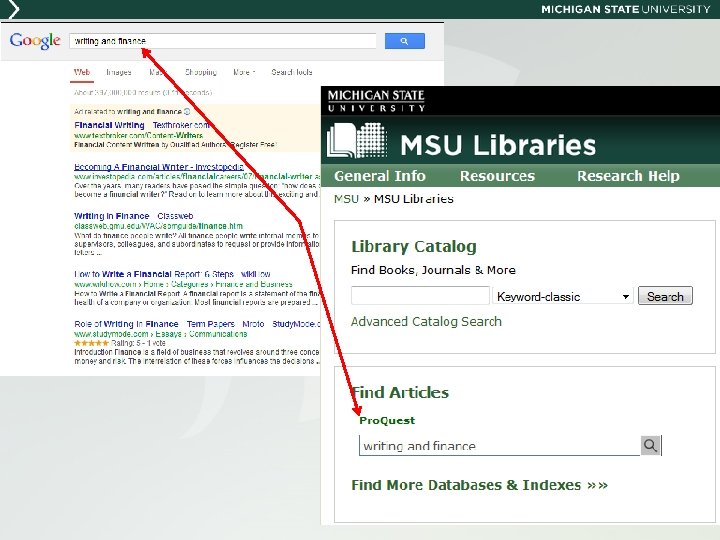The image size is (720, 540).
Task: Click the classweb.gmu.edu result URL
Action: point(158,226)
